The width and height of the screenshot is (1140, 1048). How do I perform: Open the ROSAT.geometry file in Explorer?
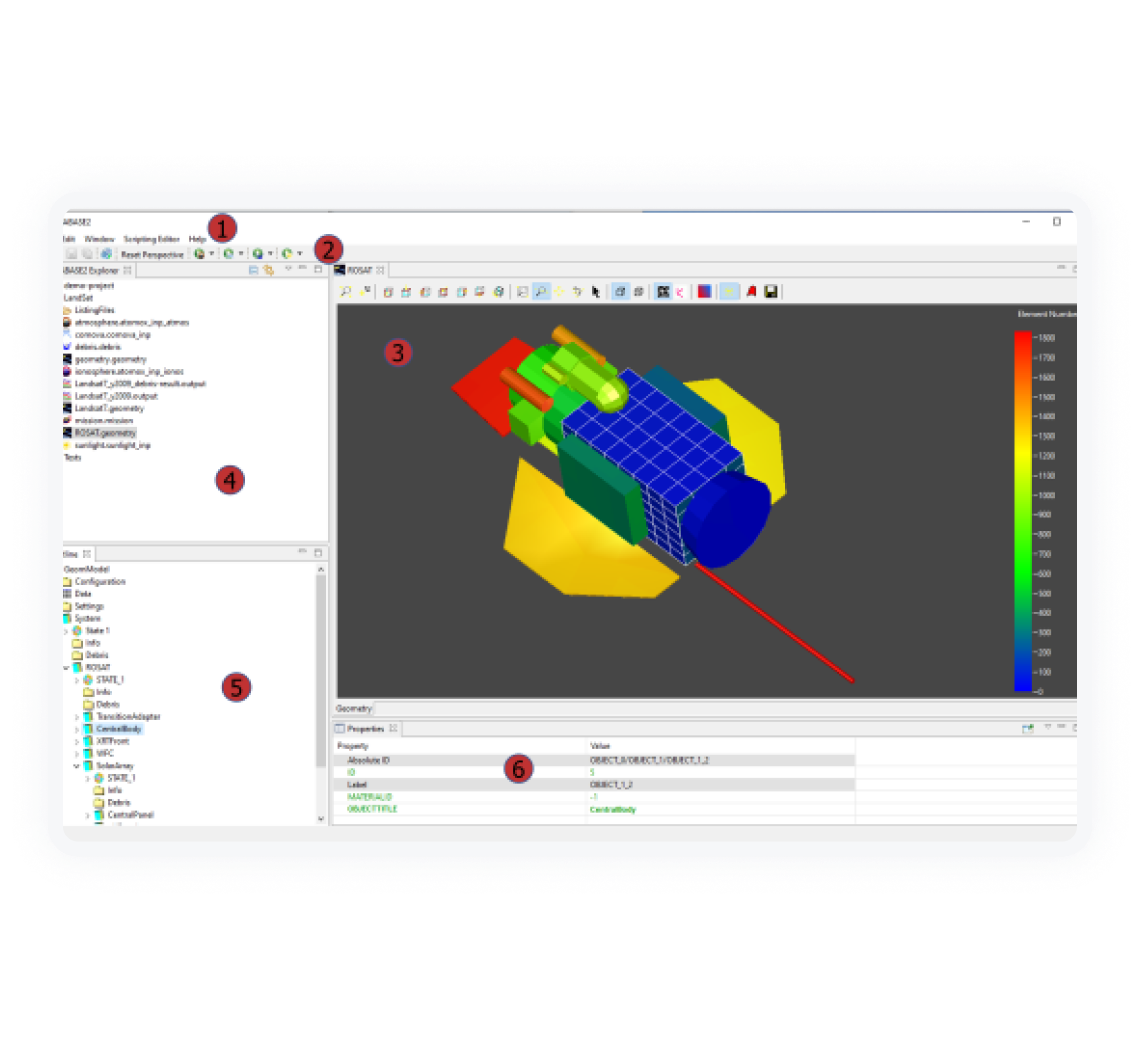(103, 433)
